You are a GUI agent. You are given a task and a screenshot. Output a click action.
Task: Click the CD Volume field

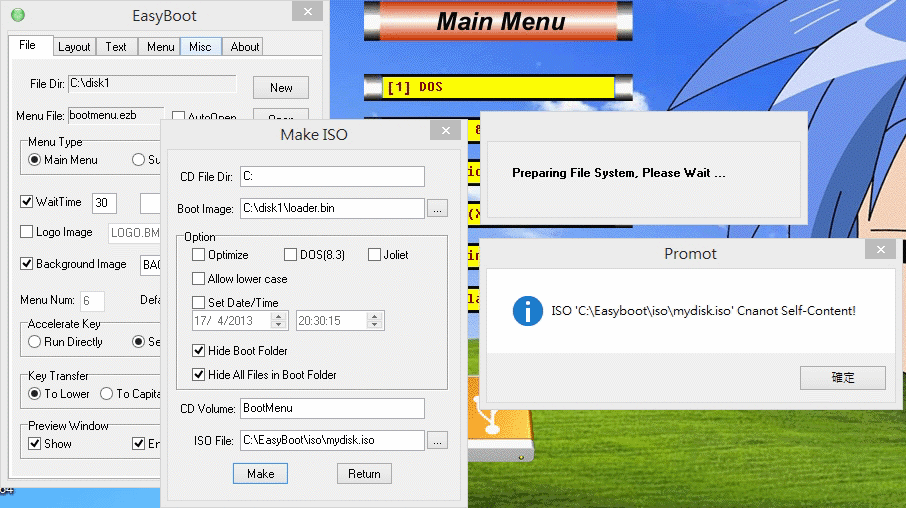click(332, 409)
